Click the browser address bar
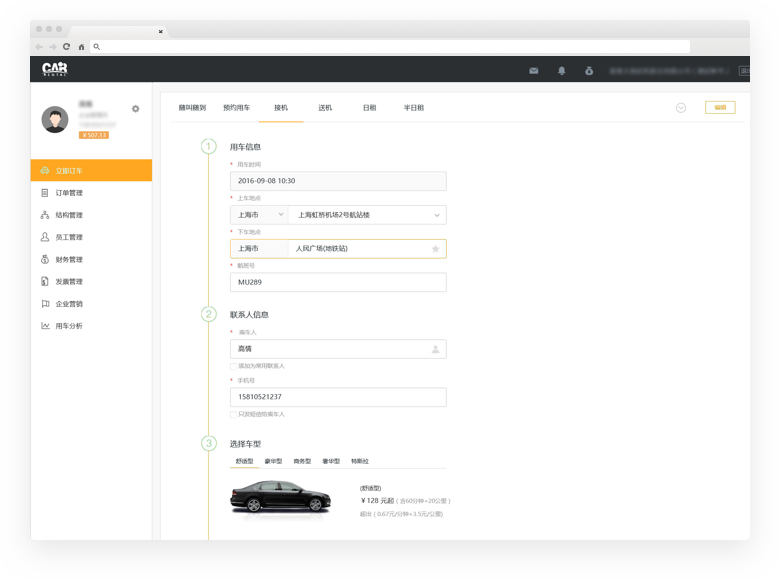Image resolution: width=780 pixels, height=580 pixels. (390, 47)
